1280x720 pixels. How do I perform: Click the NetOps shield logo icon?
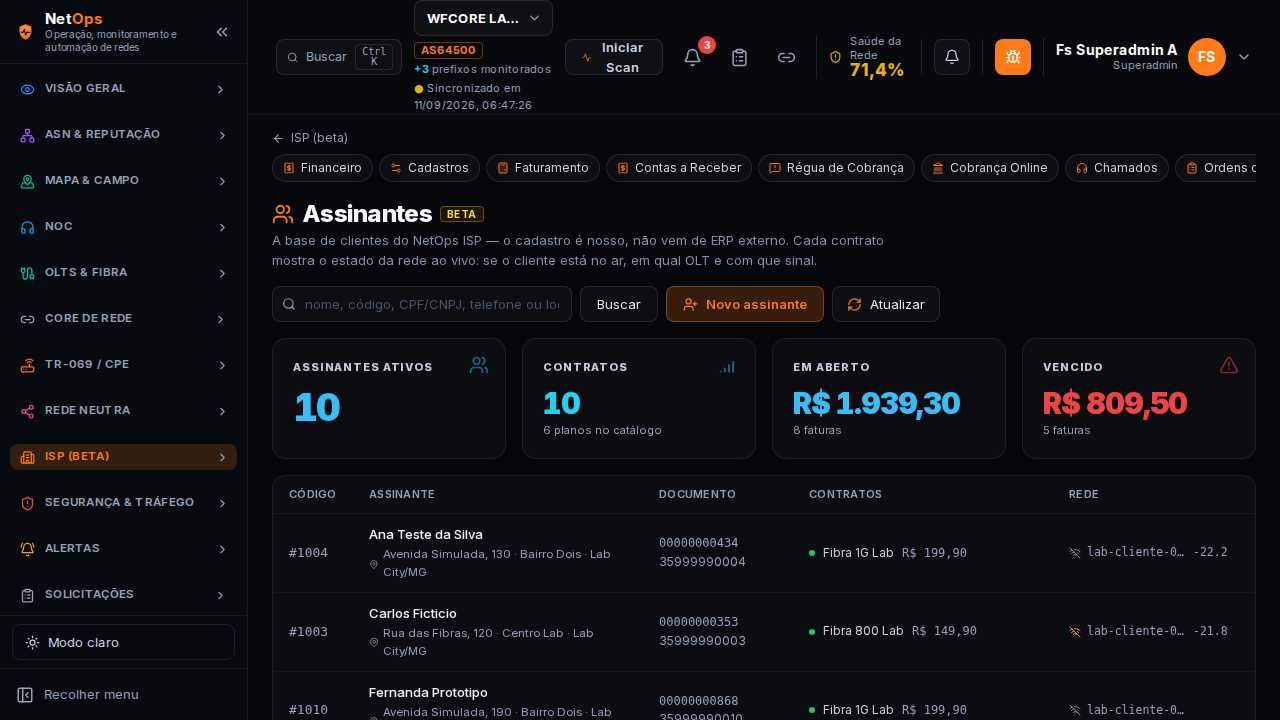(x=26, y=31)
